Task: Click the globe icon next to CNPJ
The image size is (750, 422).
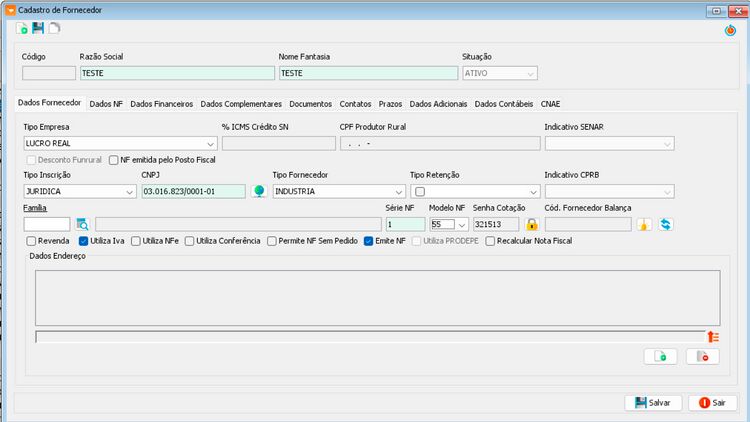Action: (x=259, y=191)
